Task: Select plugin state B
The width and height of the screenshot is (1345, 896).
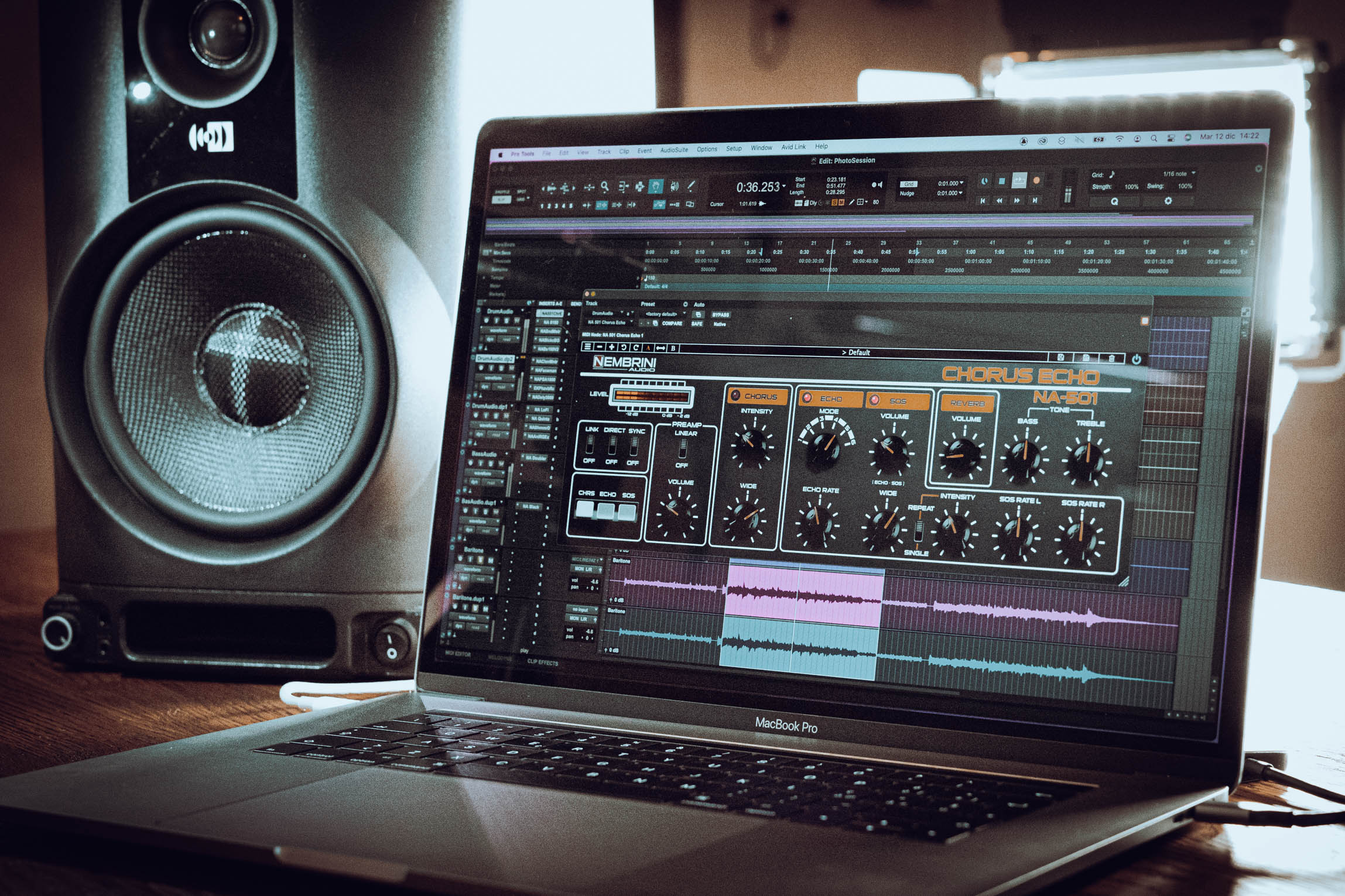Action: pyautogui.click(x=673, y=348)
